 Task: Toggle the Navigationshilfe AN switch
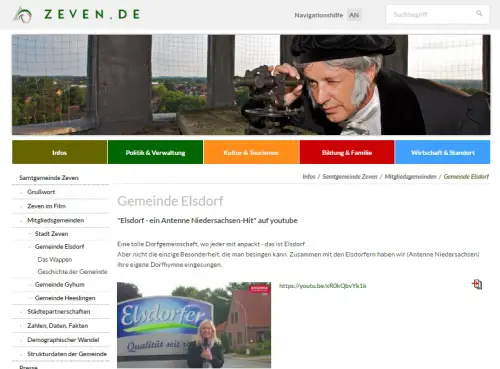tap(354, 15)
